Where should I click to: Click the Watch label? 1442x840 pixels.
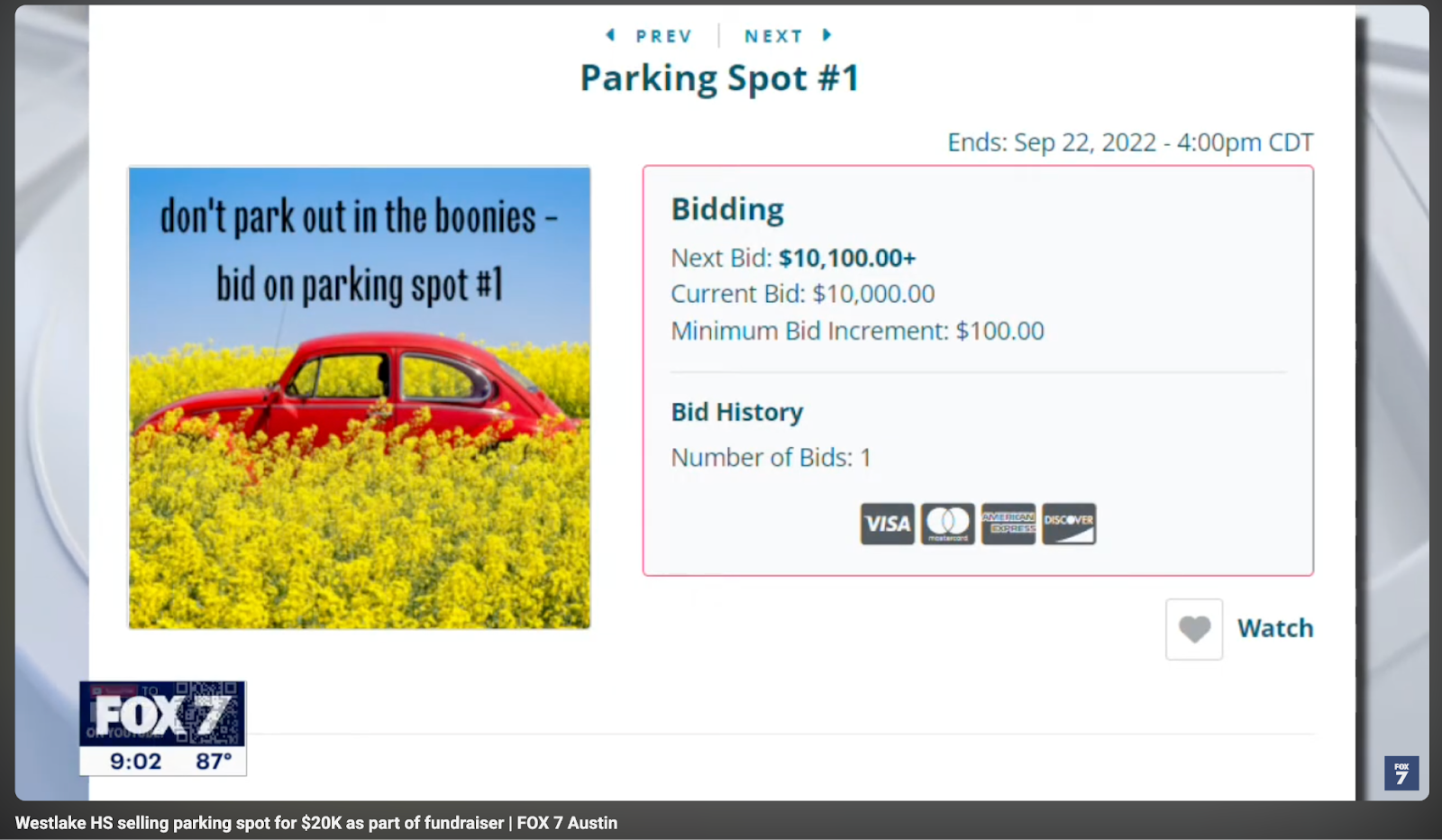(1275, 628)
